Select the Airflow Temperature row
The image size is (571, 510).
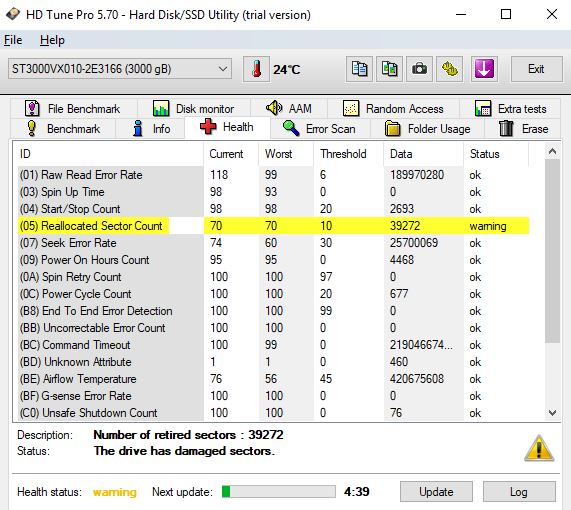273,379
